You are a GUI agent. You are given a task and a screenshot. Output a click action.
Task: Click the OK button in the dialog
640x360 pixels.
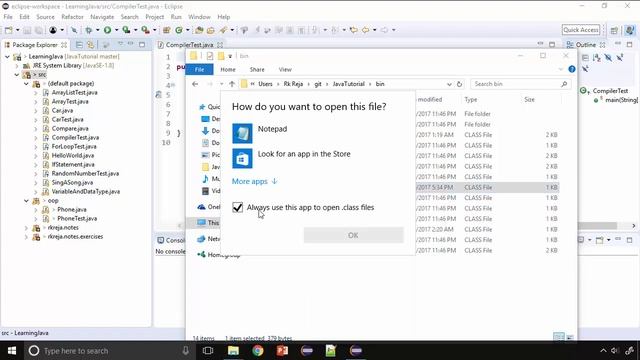coord(353,235)
